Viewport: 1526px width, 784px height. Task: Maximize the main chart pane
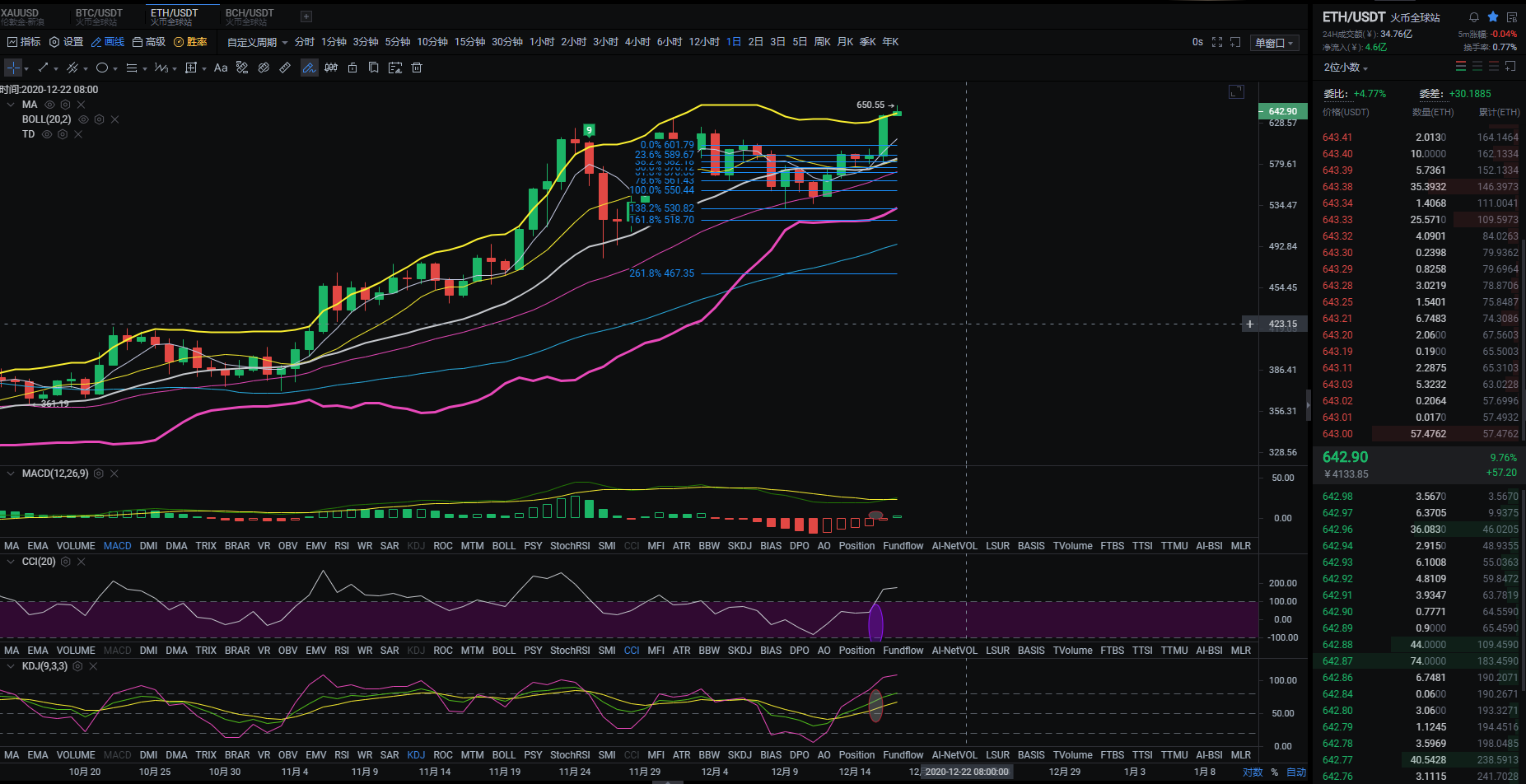click(1236, 91)
